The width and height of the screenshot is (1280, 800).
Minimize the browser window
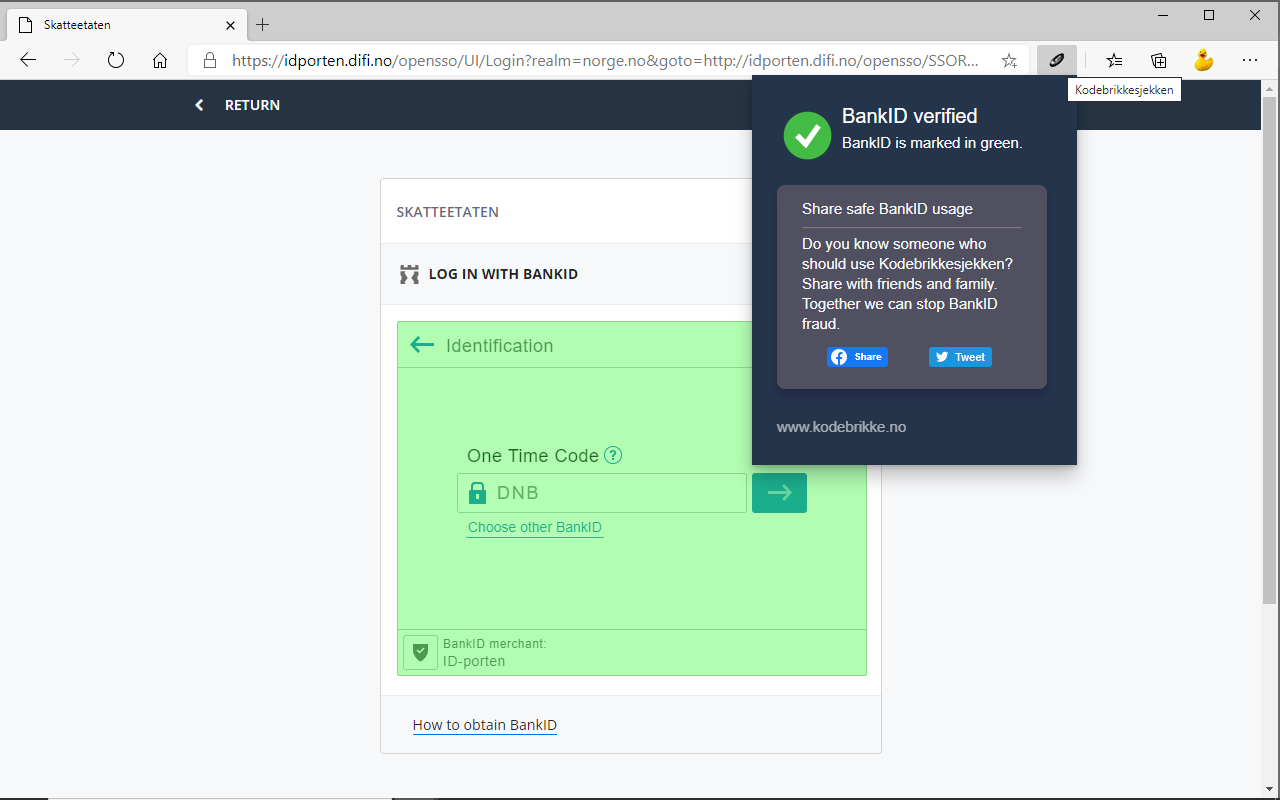[x=1163, y=15]
